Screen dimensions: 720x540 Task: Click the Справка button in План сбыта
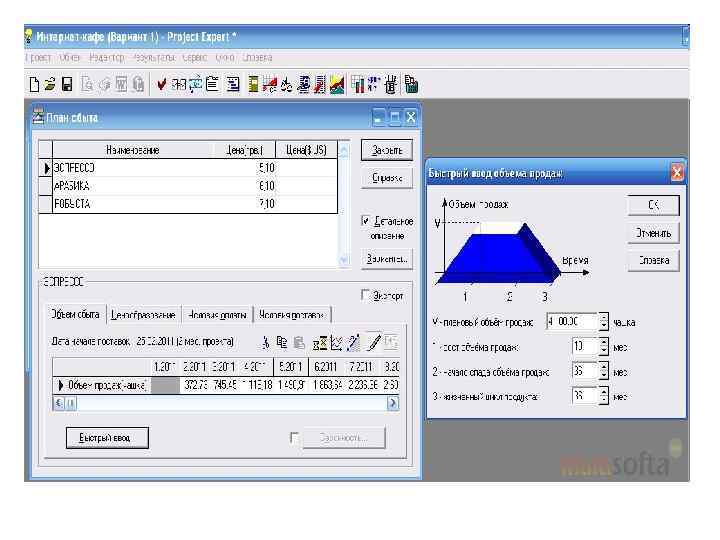[x=387, y=178]
